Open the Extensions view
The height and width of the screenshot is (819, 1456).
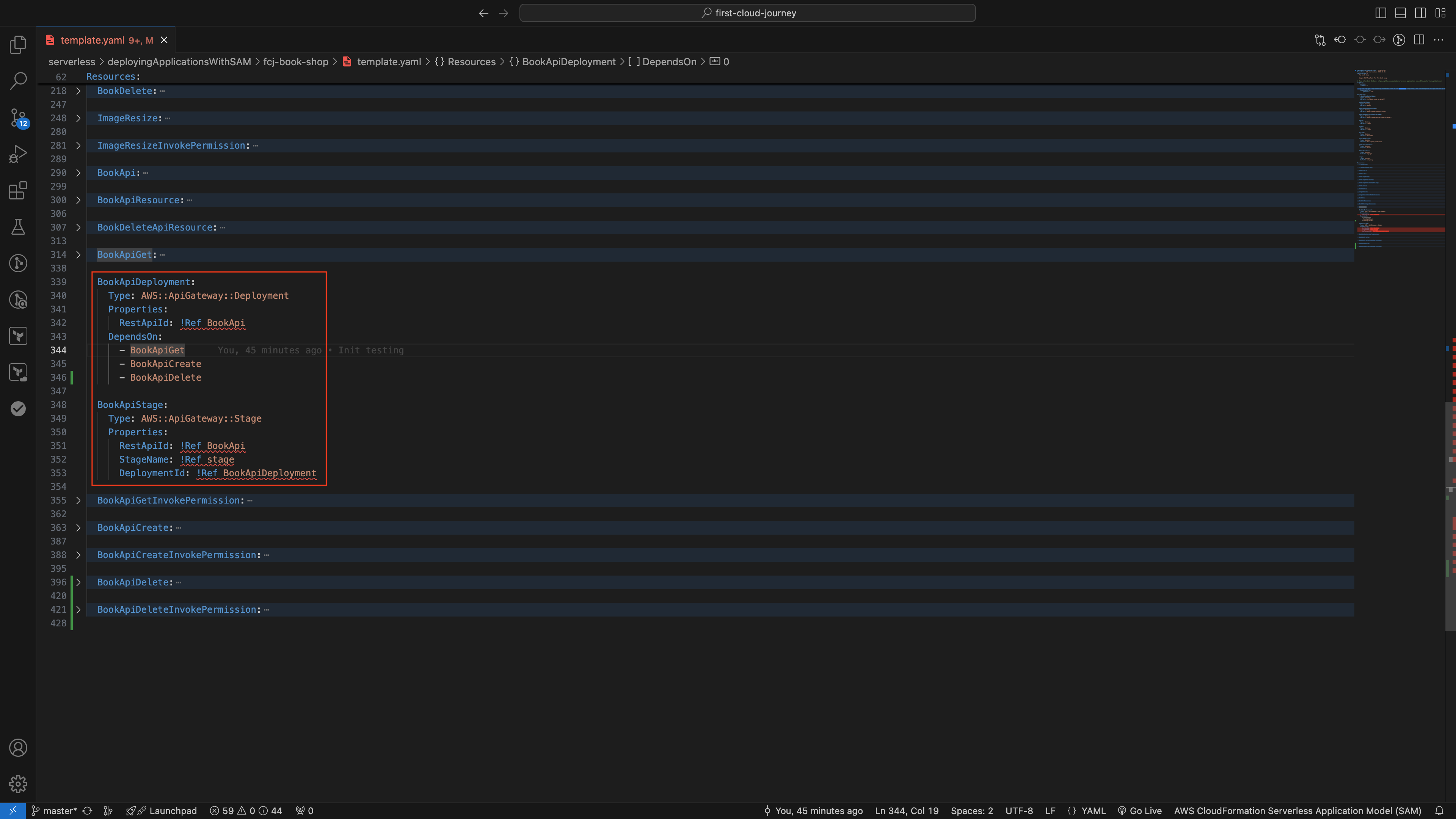18,190
